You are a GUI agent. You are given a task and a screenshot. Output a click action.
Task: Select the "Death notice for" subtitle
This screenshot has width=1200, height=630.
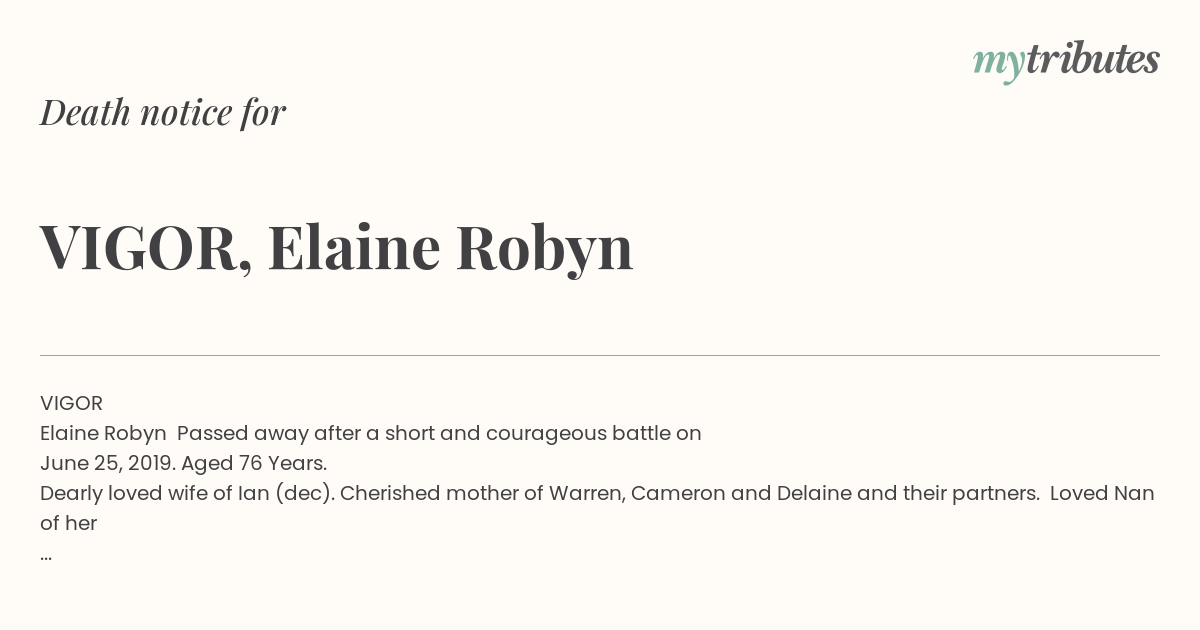[x=163, y=112]
